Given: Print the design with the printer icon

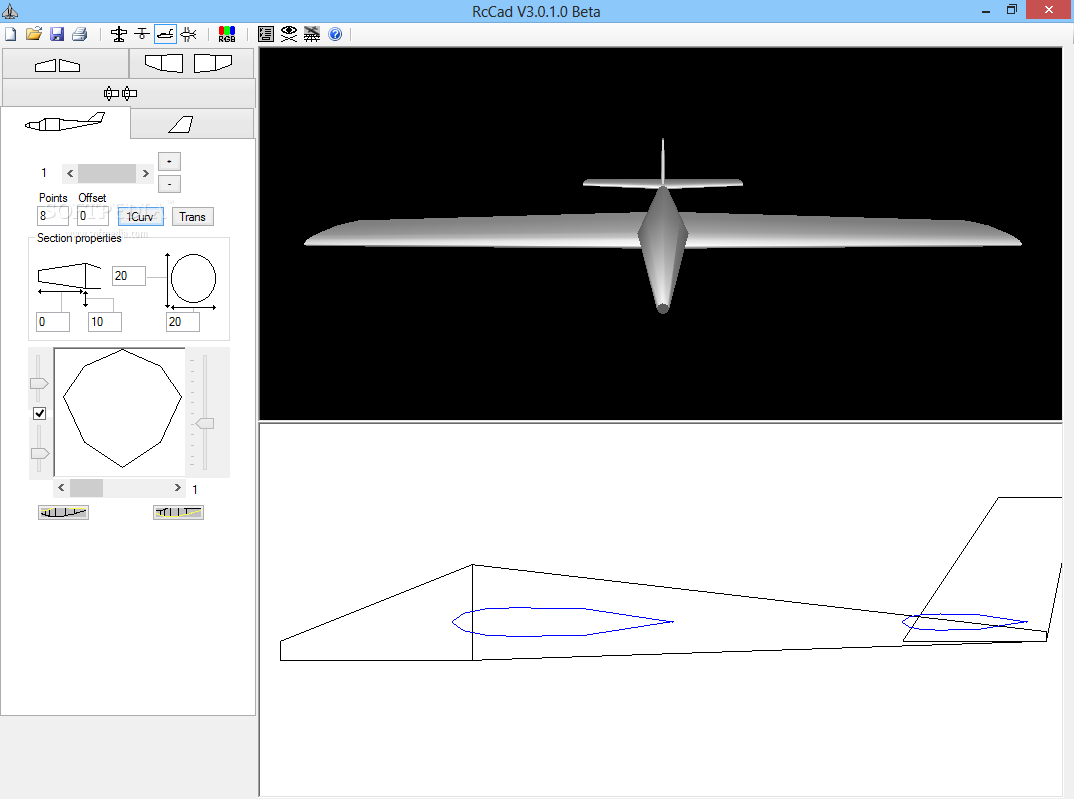Looking at the screenshot, I should [79, 34].
